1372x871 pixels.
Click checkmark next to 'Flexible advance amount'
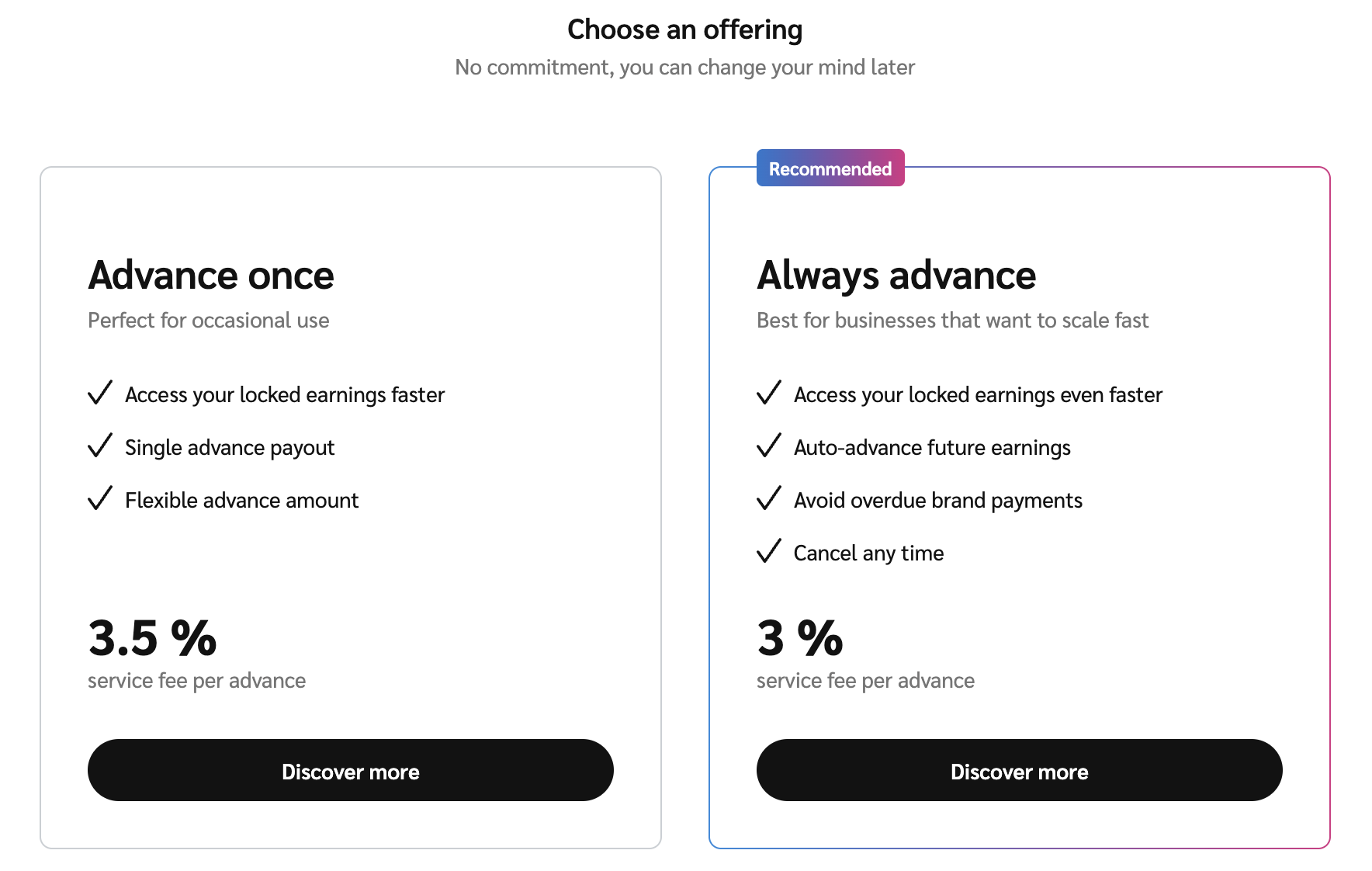100,498
